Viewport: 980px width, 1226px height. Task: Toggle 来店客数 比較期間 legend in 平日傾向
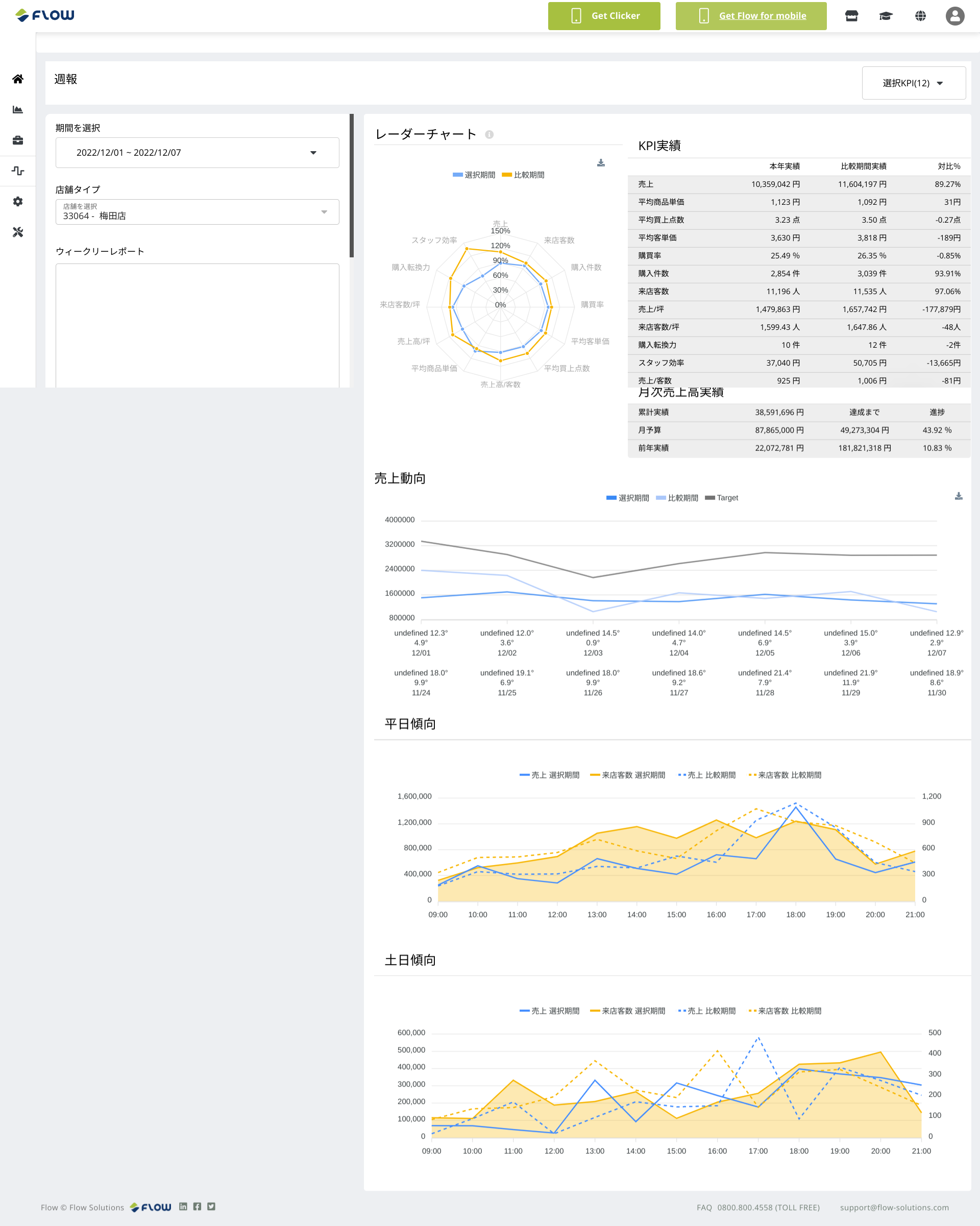pyautogui.click(x=785, y=775)
